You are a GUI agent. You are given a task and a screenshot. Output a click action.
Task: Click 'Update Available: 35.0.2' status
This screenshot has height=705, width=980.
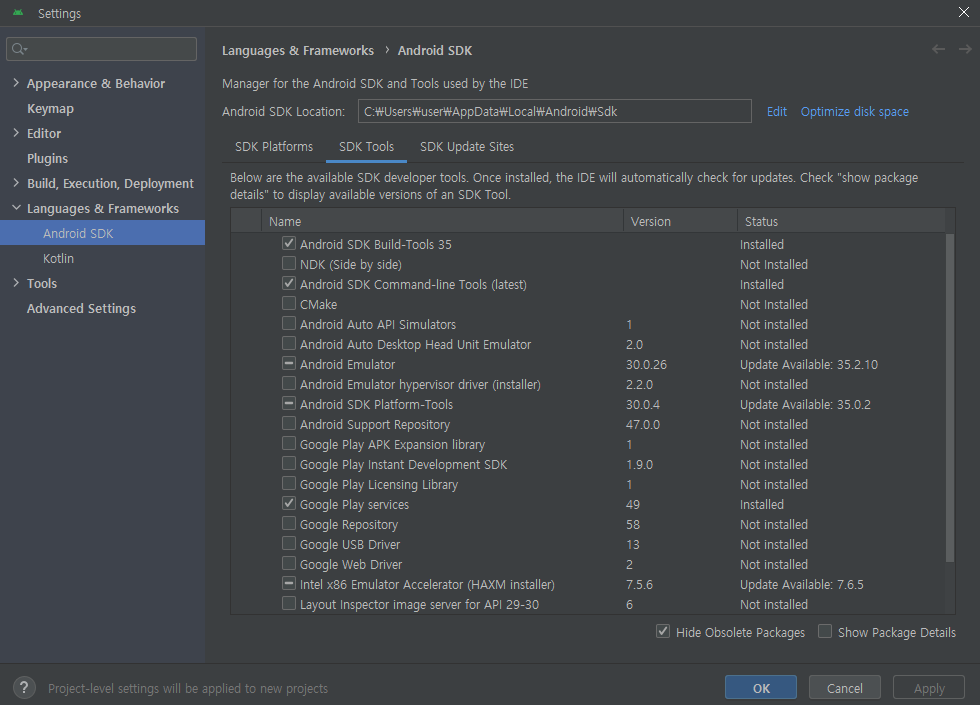tap(805, 404)
